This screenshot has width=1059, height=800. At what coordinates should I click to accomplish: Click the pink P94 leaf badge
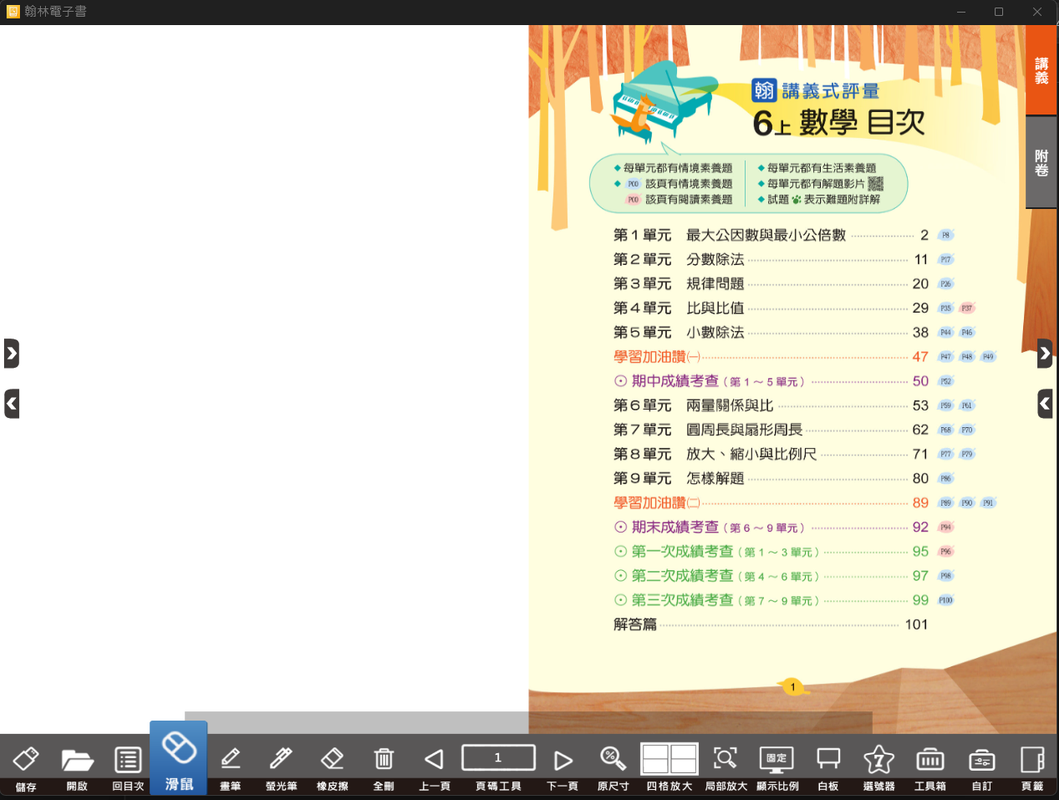pyautogui.click(x=946, y=527)
